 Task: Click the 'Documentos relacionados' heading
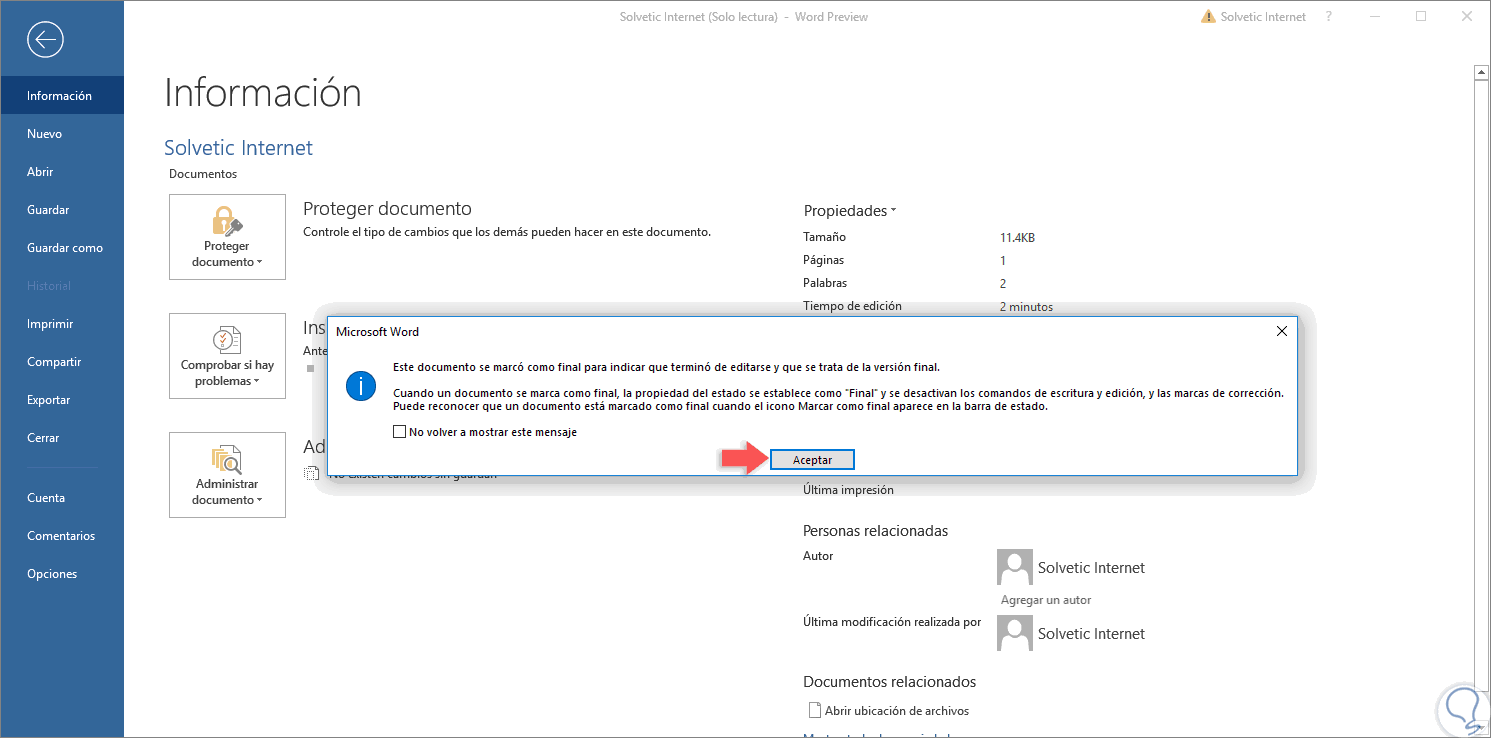pyautogui.click(x=889, y=682)
